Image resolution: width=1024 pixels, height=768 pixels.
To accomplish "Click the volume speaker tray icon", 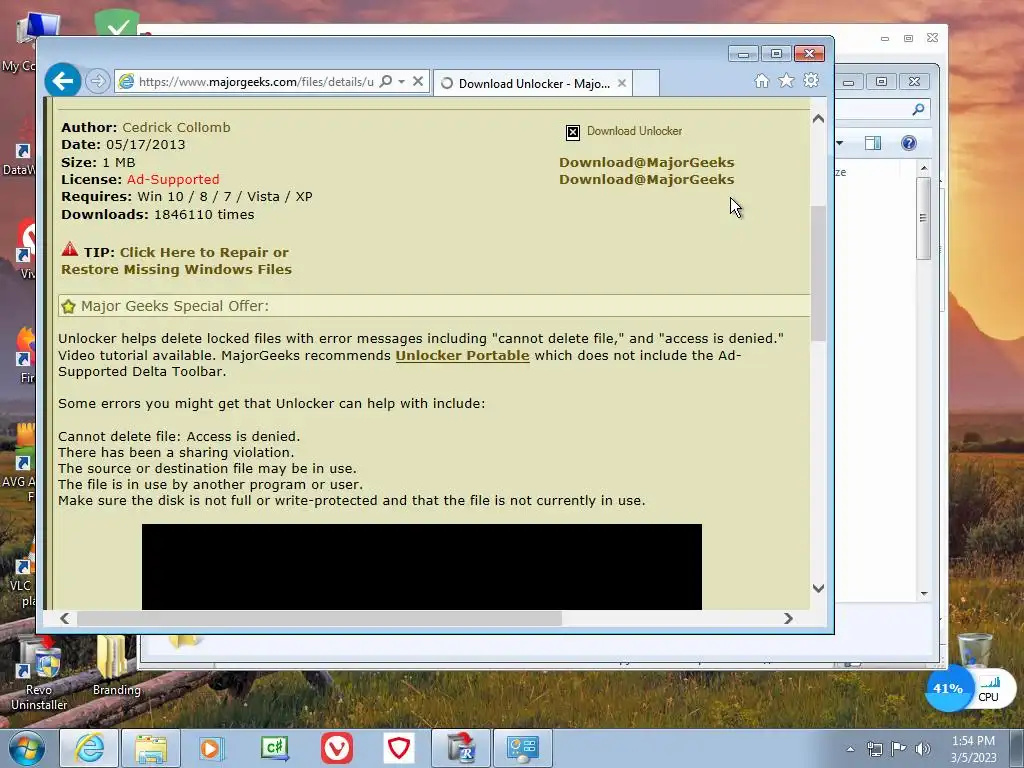I will pos(923,749).
